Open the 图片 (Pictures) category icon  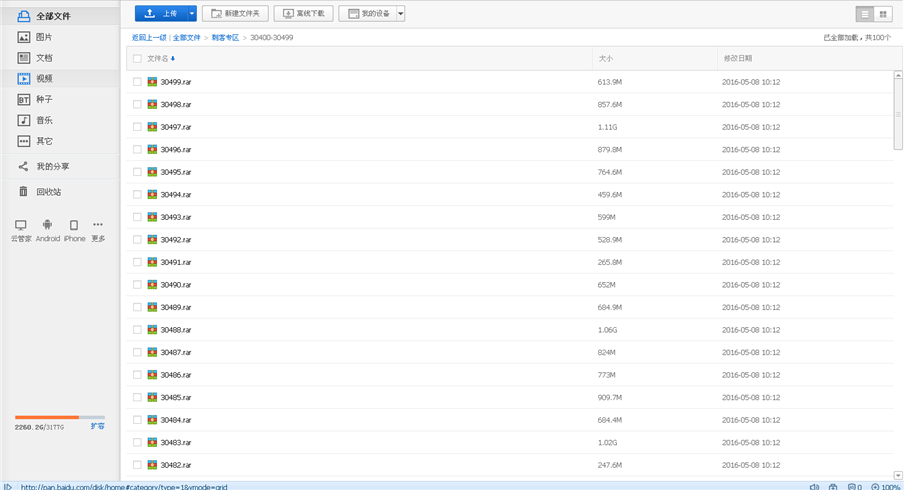24,37
